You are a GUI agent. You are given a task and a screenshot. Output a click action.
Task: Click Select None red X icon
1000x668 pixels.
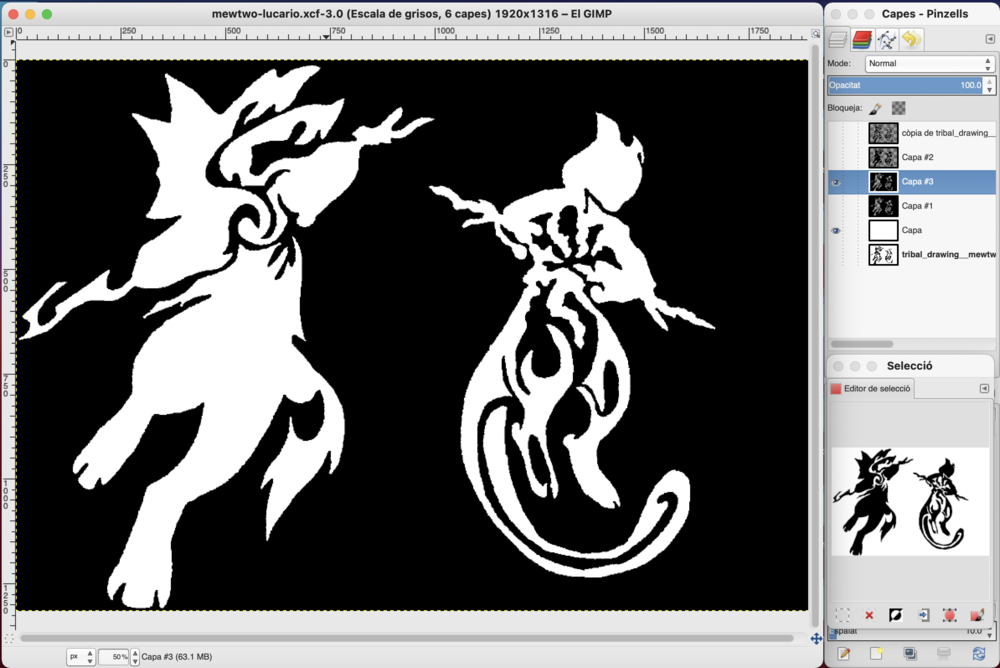tap(869, 615)
